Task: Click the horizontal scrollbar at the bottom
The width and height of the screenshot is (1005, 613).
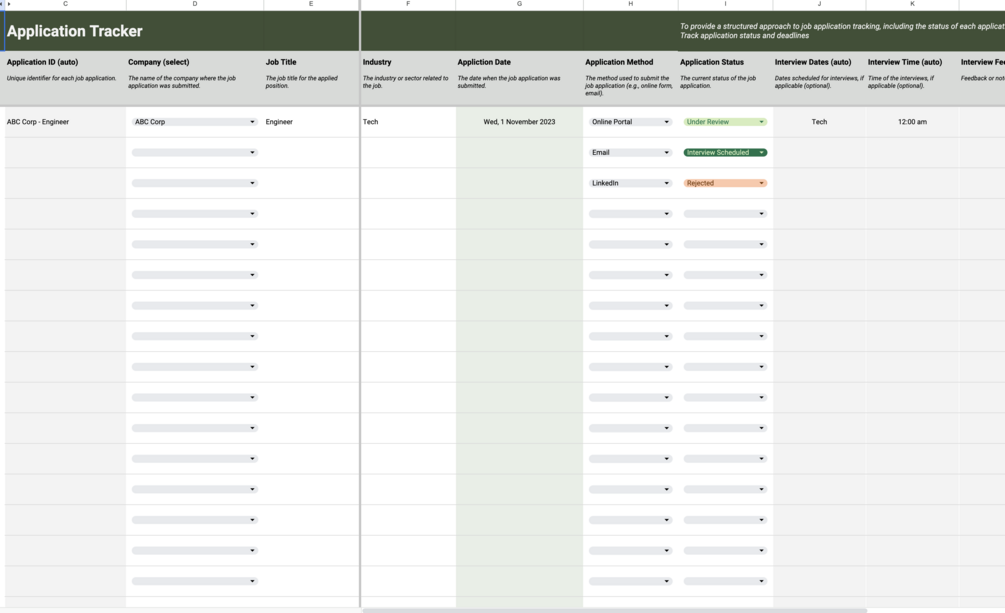Action: pyautogui.click(x=614, y=610)
